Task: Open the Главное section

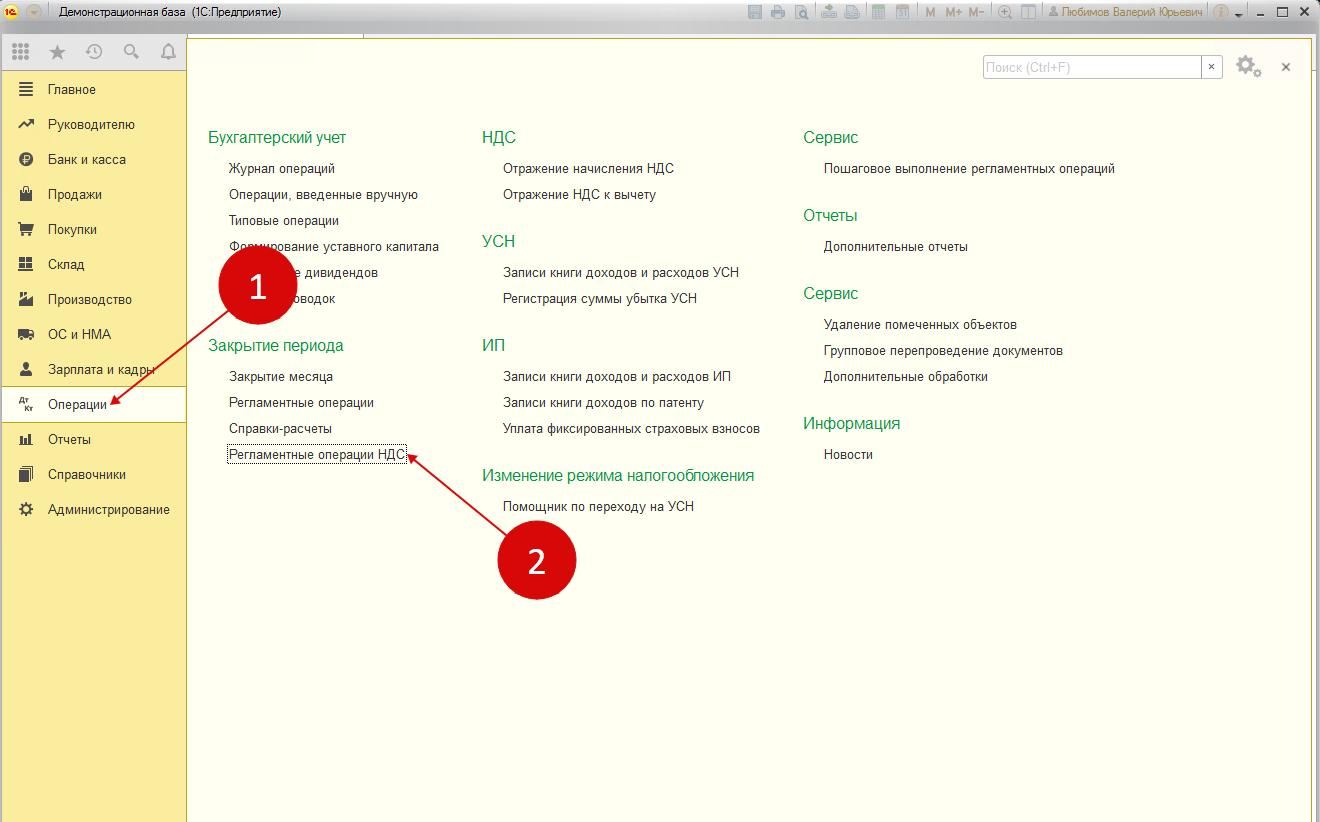Action: 93,90
